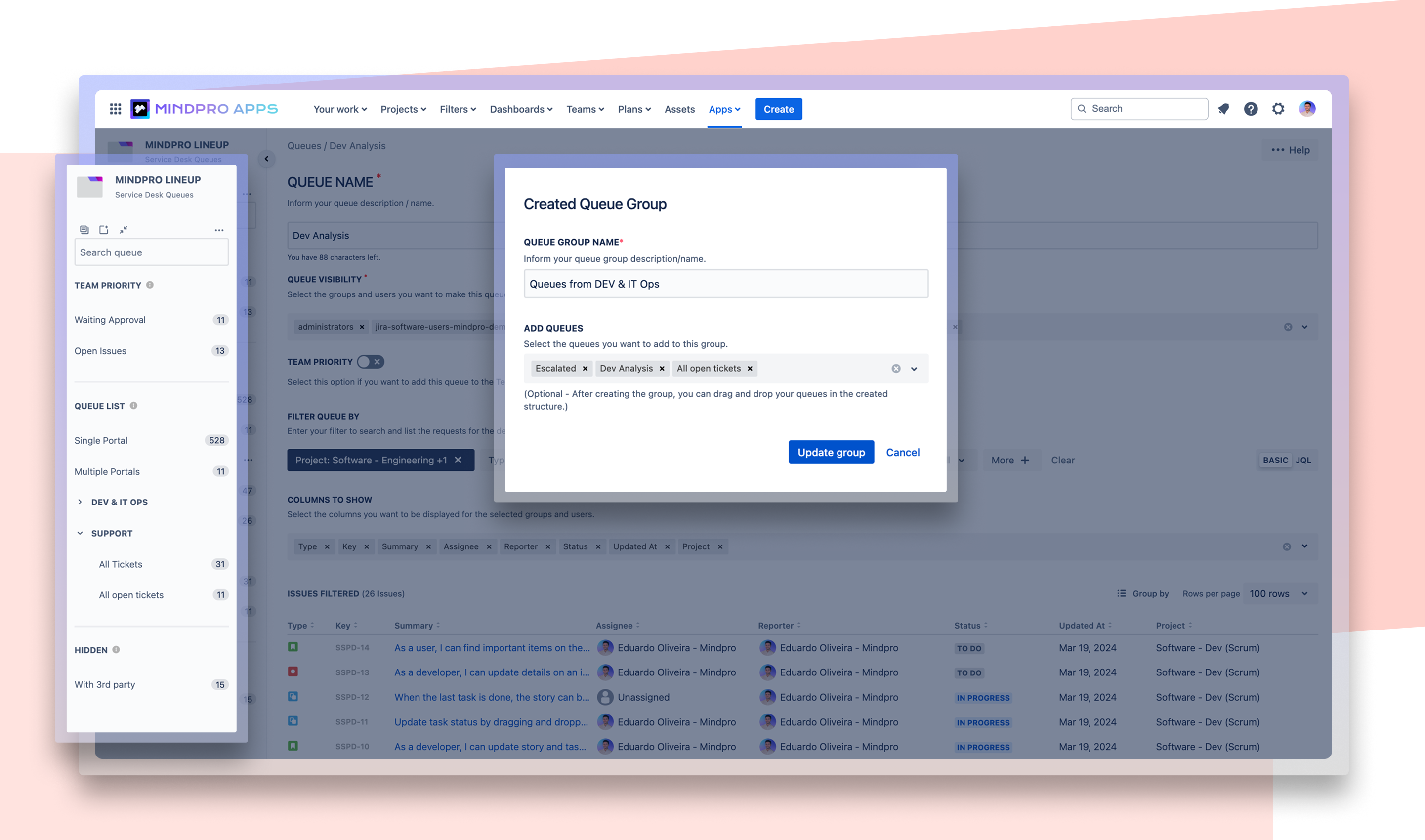
Task: Clear all selected queues in Add Queues
Action: point(896,369)
